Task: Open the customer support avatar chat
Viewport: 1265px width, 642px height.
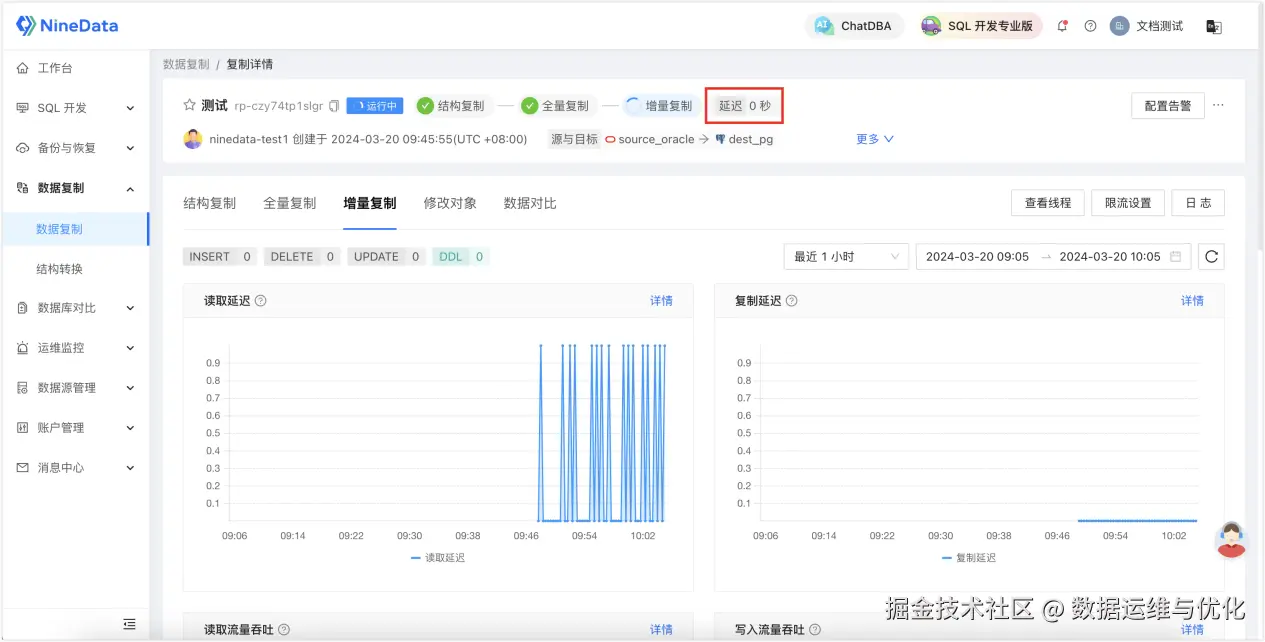Action: (1232, 539)
